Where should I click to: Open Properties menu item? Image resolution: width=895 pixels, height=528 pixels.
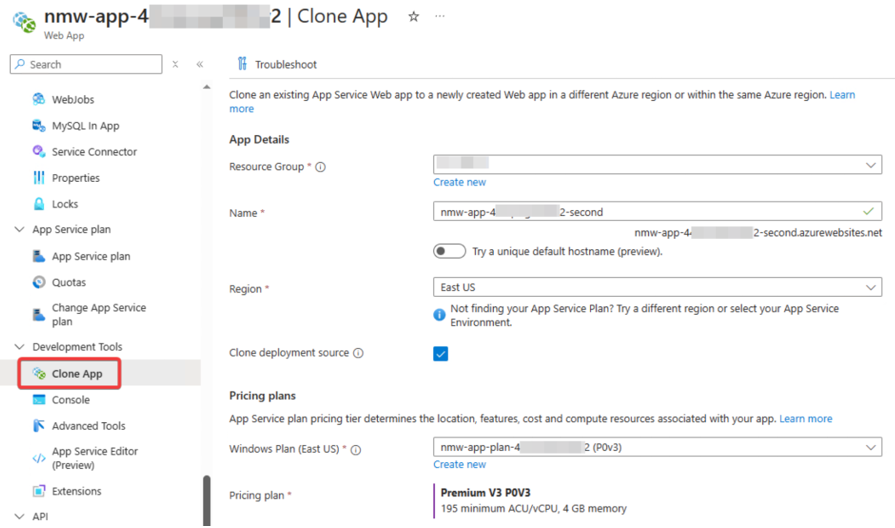click(75, 178)
